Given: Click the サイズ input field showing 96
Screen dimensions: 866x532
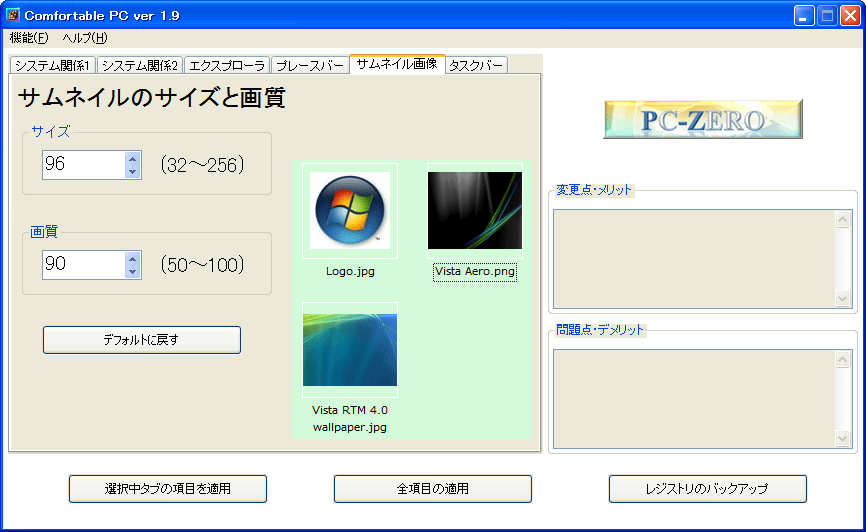Looking at the screenshot, I should (82, 165).
